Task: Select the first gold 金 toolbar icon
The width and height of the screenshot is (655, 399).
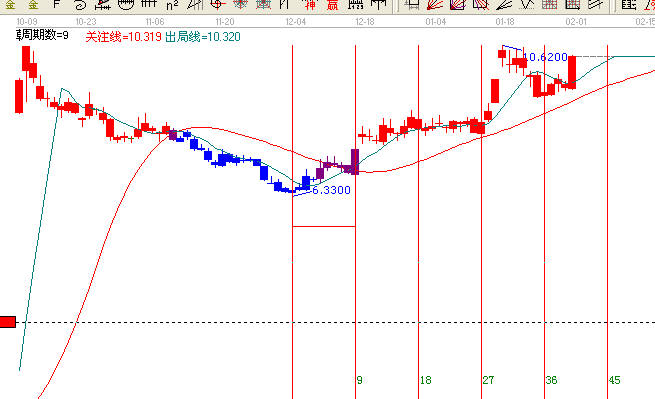Action: click(10, 5)
